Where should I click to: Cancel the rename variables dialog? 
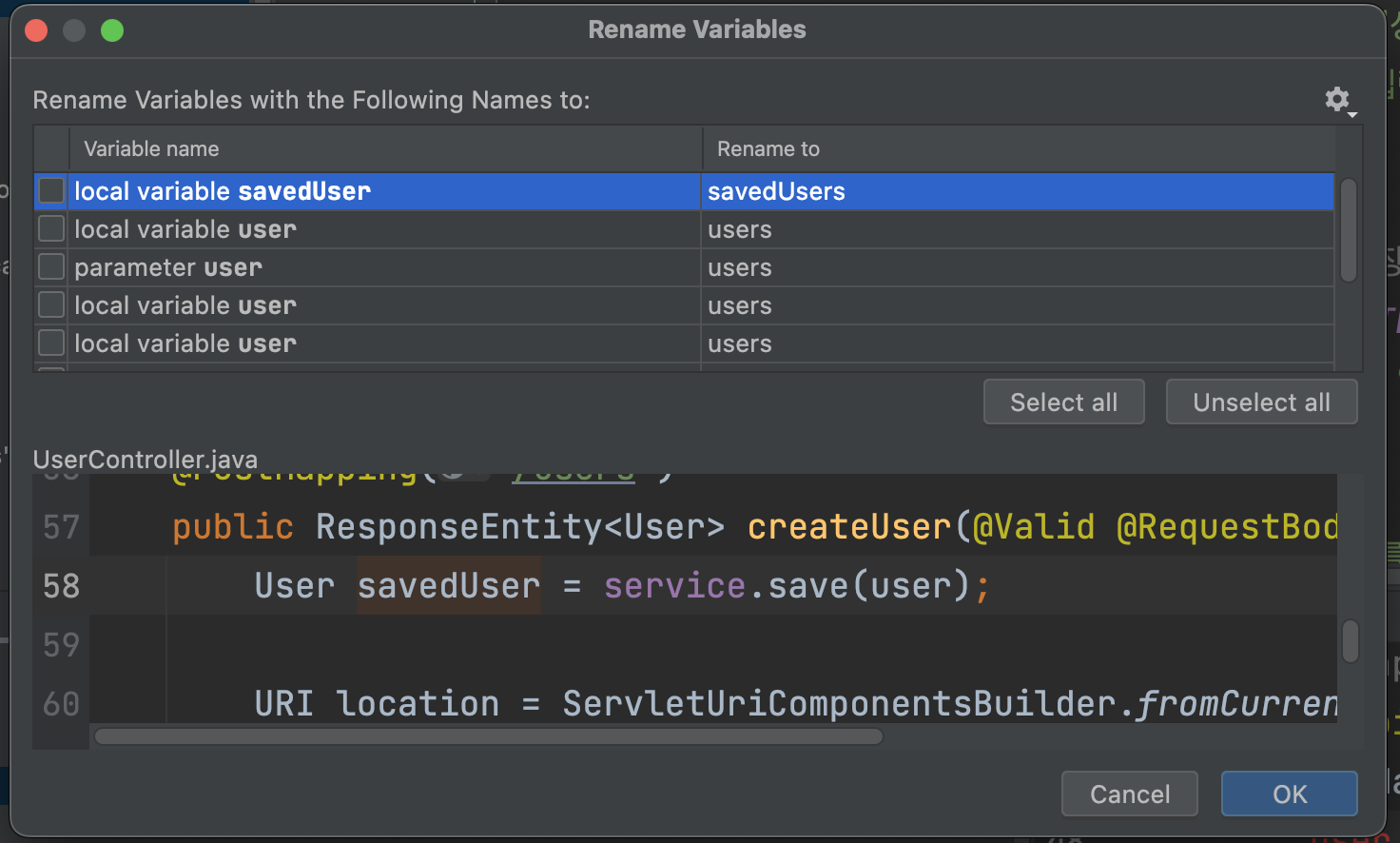pyautogui.click(x=1129, y=794)
